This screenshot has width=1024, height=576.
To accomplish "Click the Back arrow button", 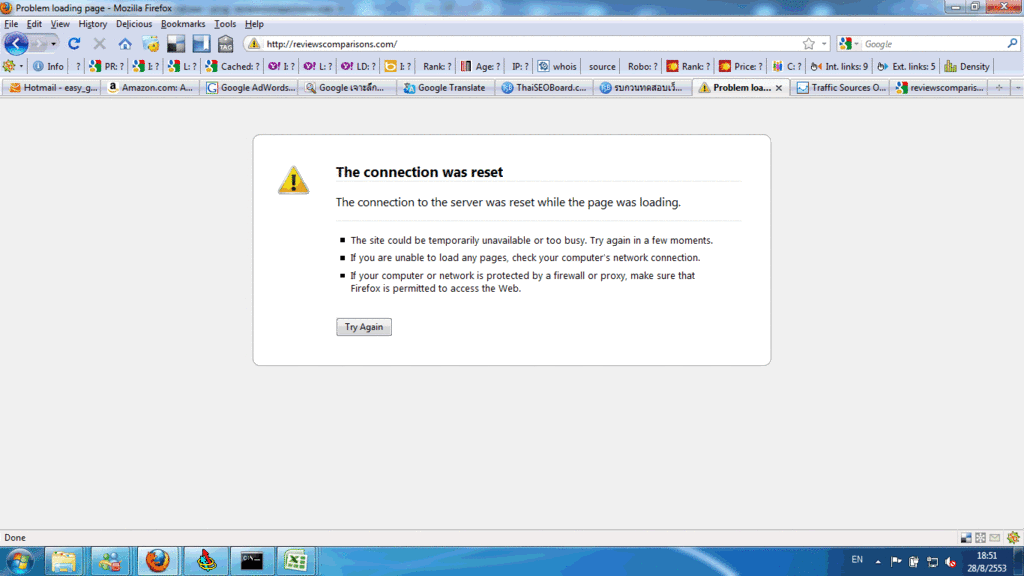I will [x=17, y=44].
